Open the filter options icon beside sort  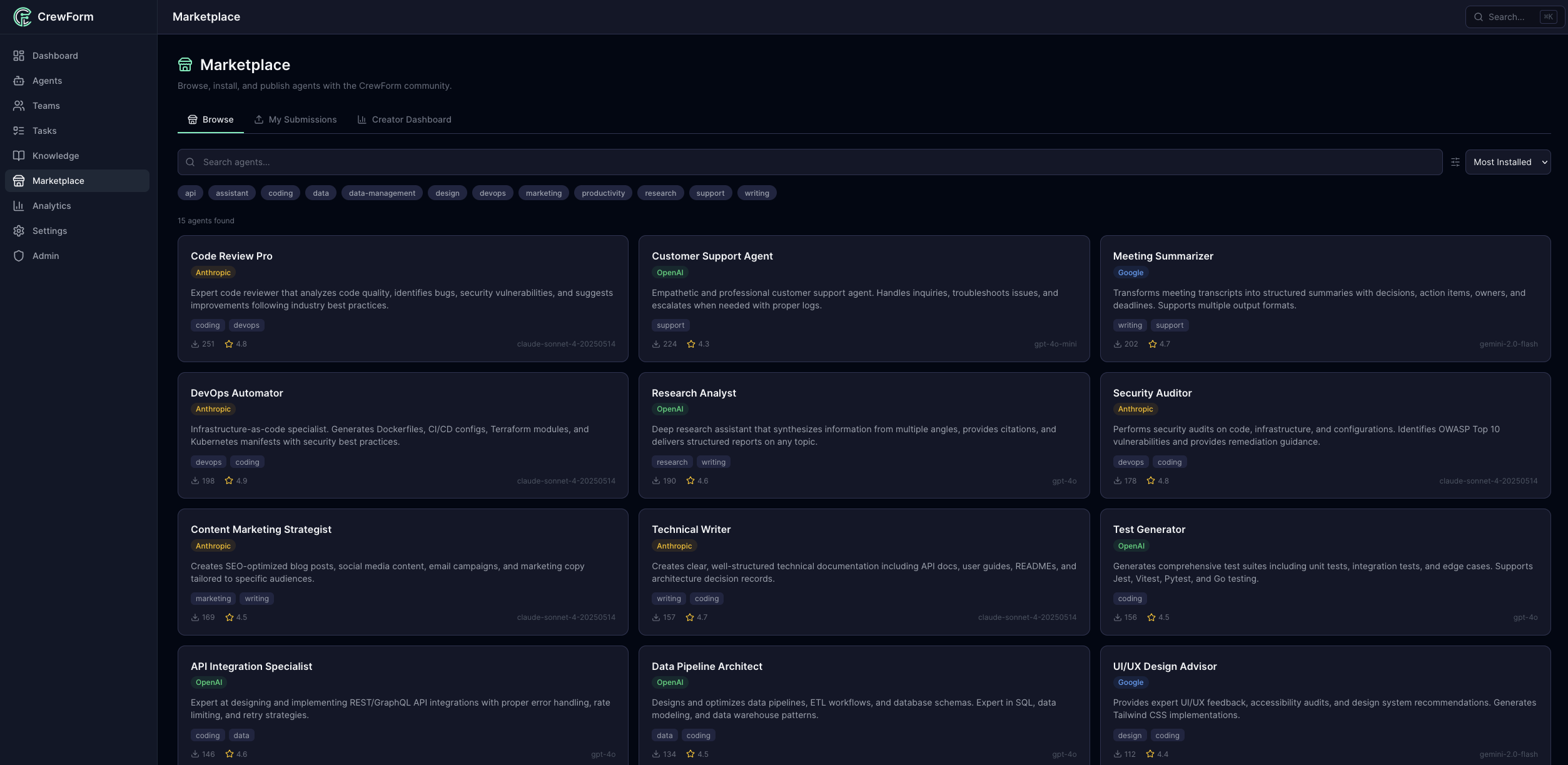pos(1455,161)
